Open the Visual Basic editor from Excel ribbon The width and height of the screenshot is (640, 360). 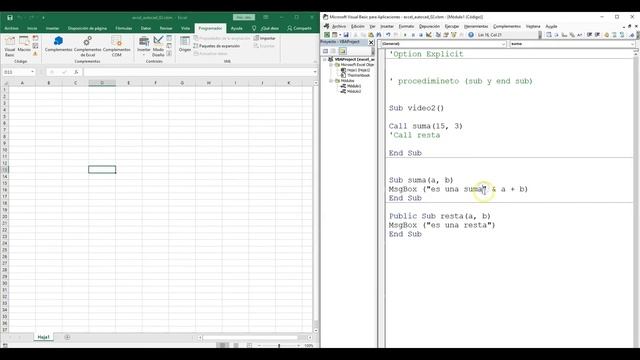tap(9, 45)
